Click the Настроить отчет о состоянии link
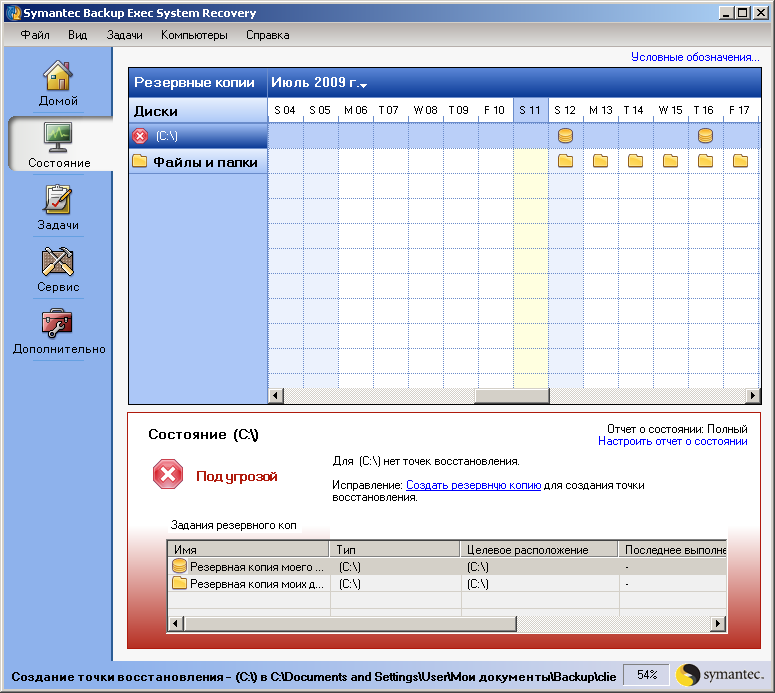The image size is (775, 693). [673, 441]
